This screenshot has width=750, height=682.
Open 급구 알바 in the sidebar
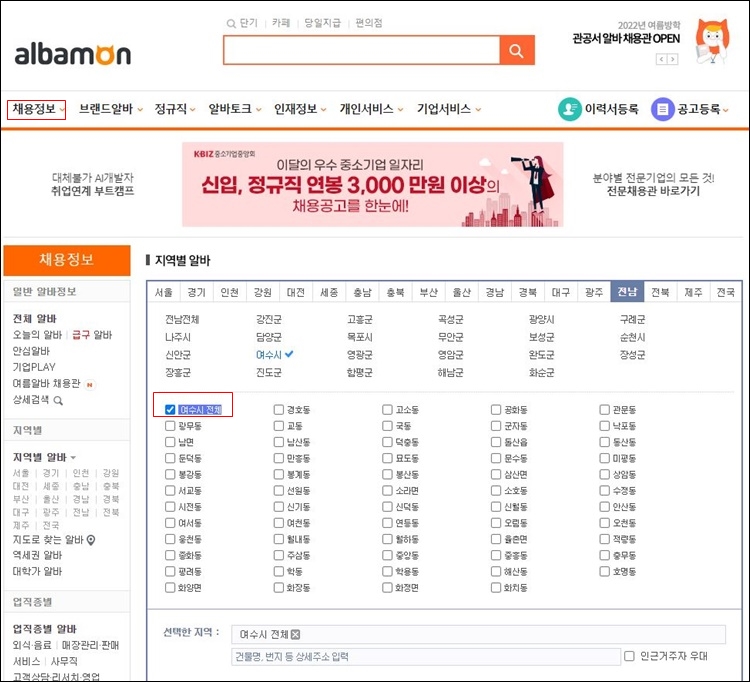(92, 334)
